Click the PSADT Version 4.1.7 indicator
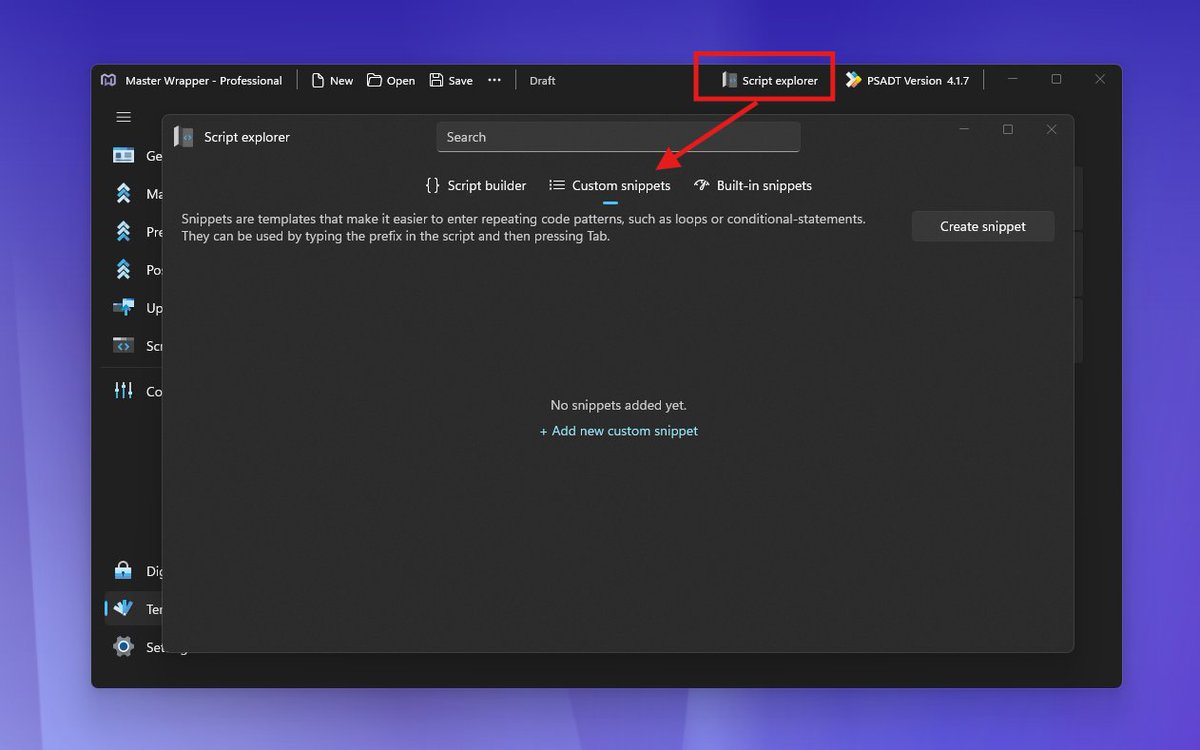The width and height of the screenshot is (1200, 750). pos(907,80)
